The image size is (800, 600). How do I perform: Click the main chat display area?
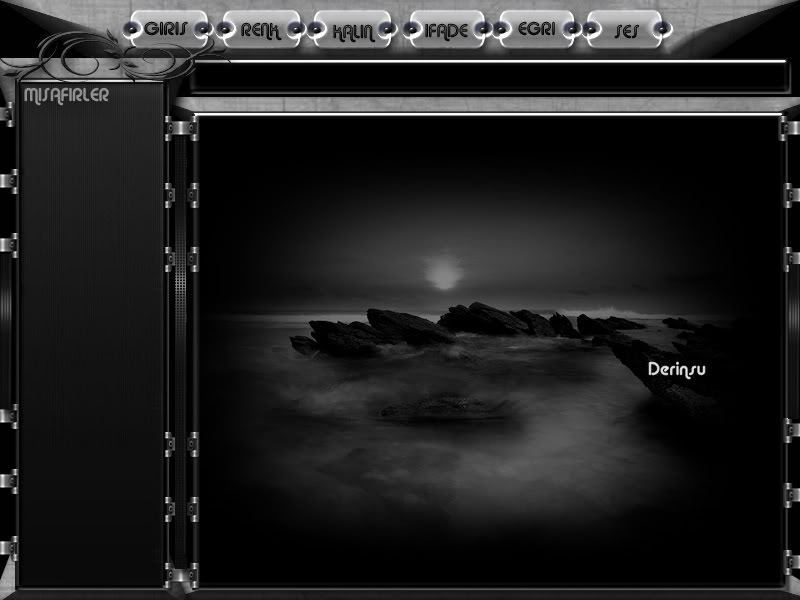click(489, 350)
